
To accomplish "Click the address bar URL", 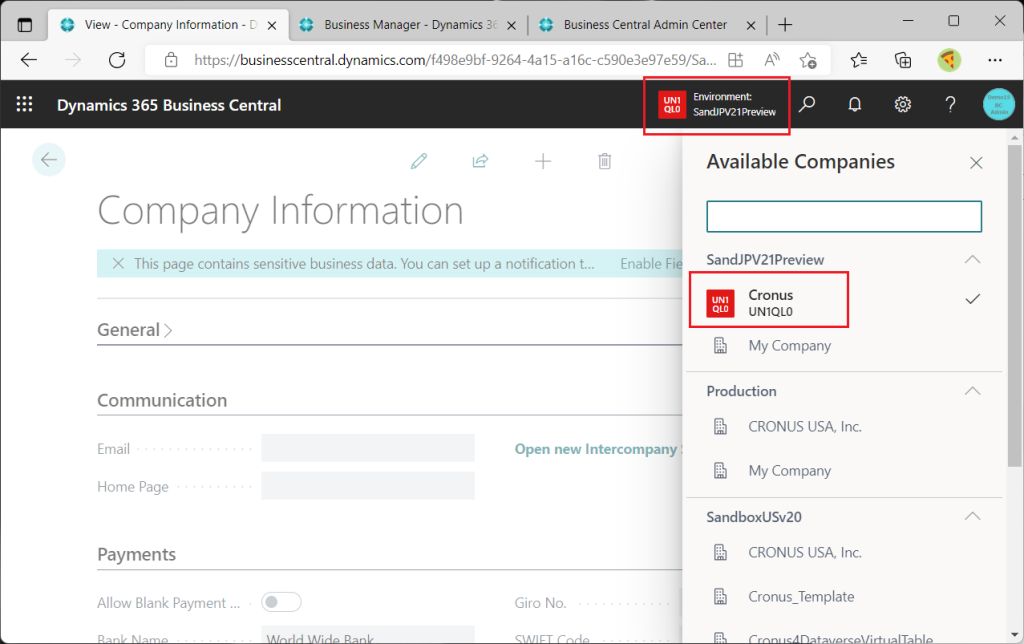I will tap(455, 60).
